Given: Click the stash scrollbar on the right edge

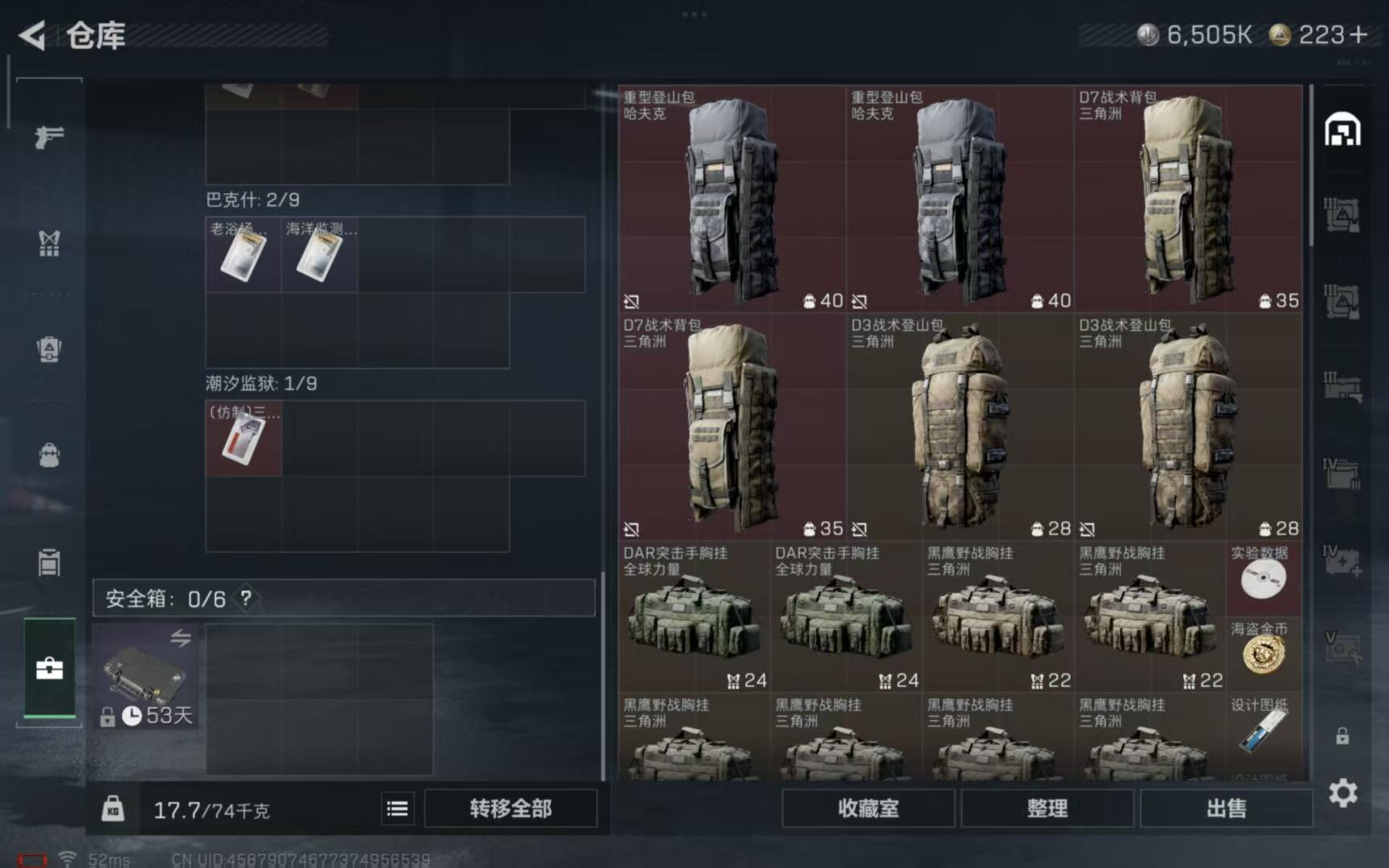Looking at the screenshot, I should click(x=1312, y=166).
